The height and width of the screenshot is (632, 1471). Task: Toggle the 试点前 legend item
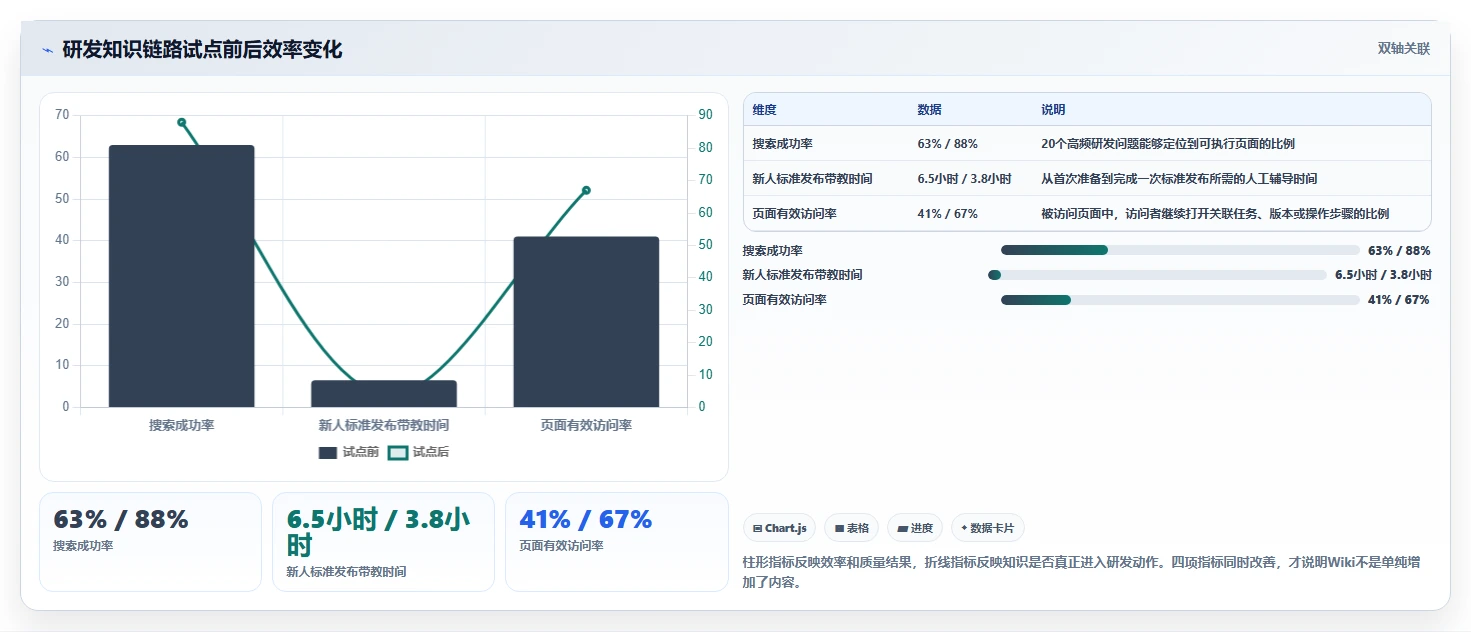[349, 452]
